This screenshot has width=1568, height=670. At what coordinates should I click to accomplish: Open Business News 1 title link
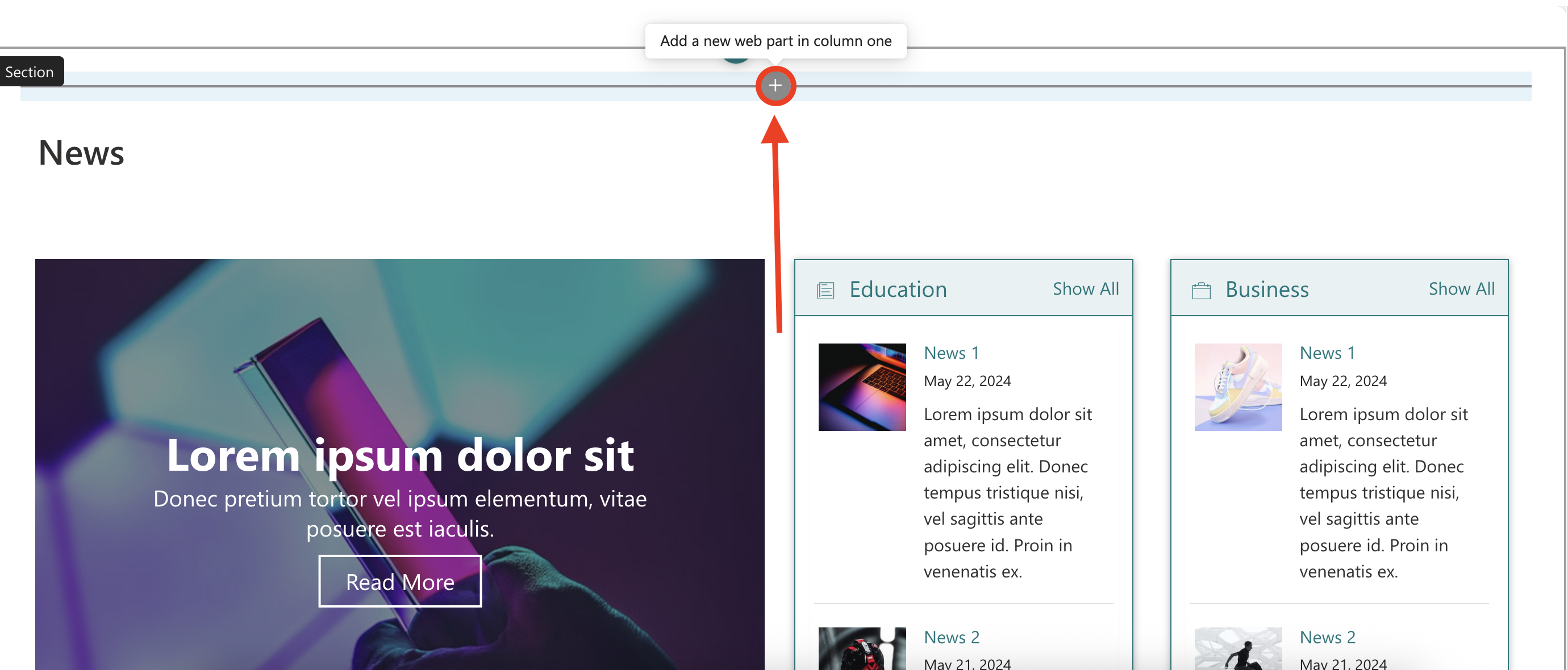click(x=1327, y=353)
